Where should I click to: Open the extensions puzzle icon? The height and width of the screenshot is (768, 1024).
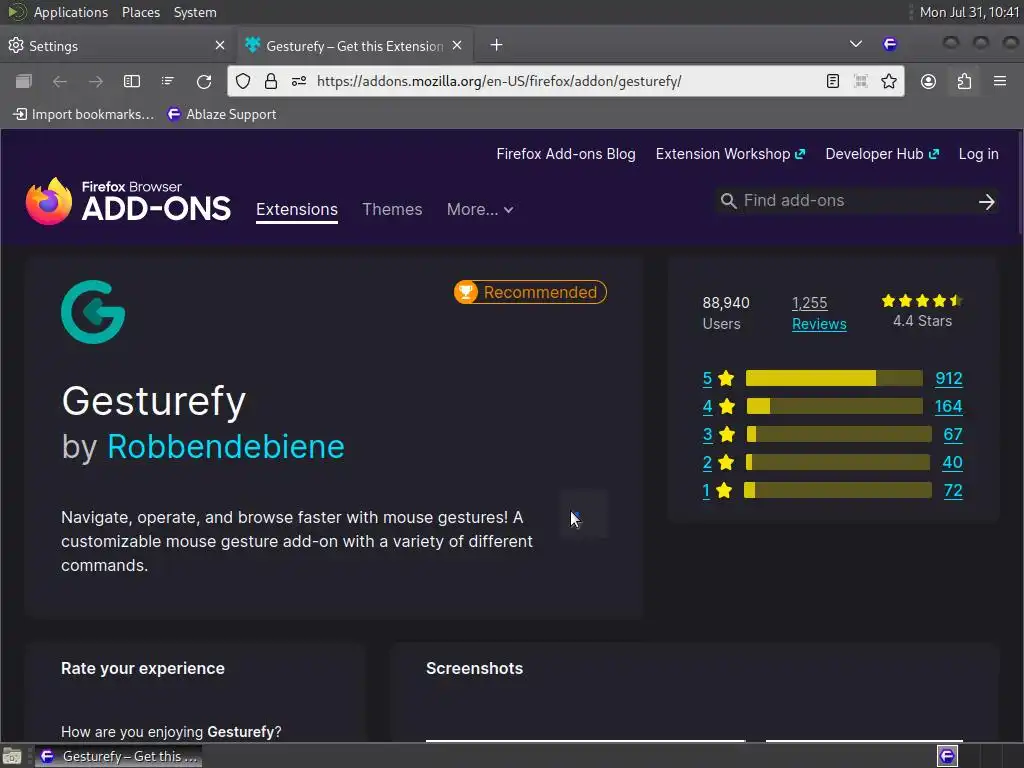(x=964, y=82)
